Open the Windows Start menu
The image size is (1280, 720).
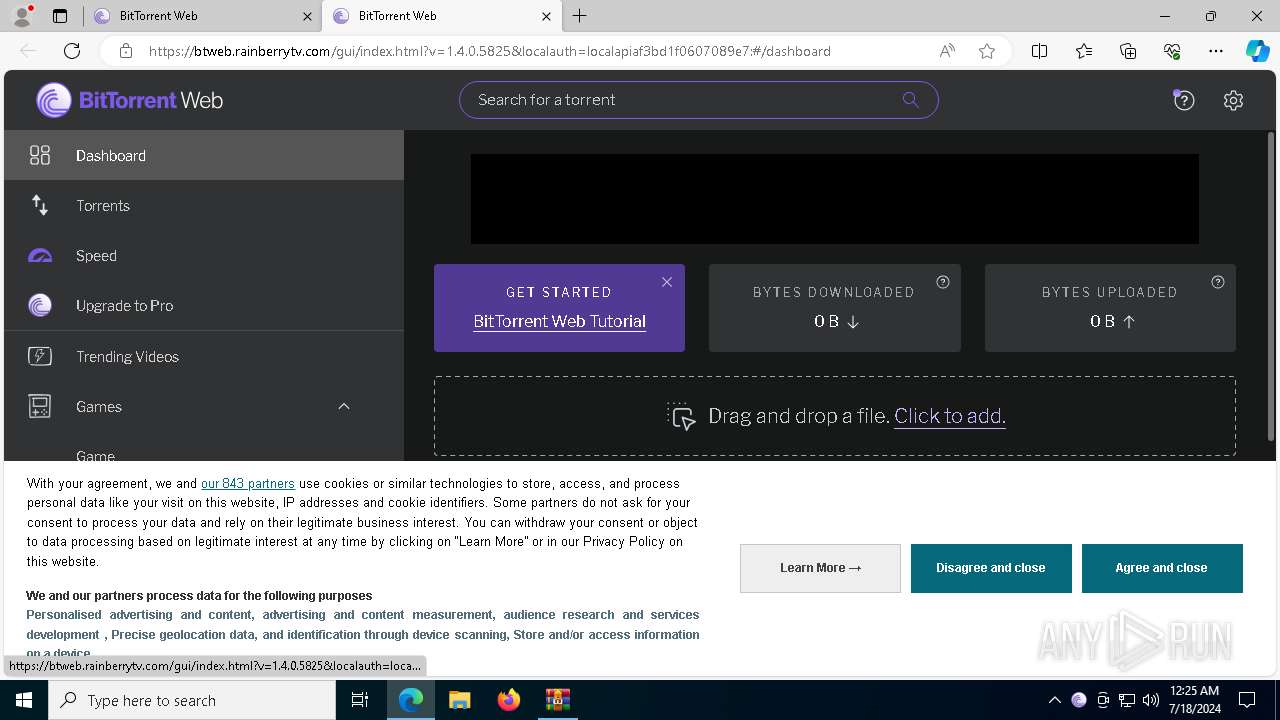click(24, 700)
